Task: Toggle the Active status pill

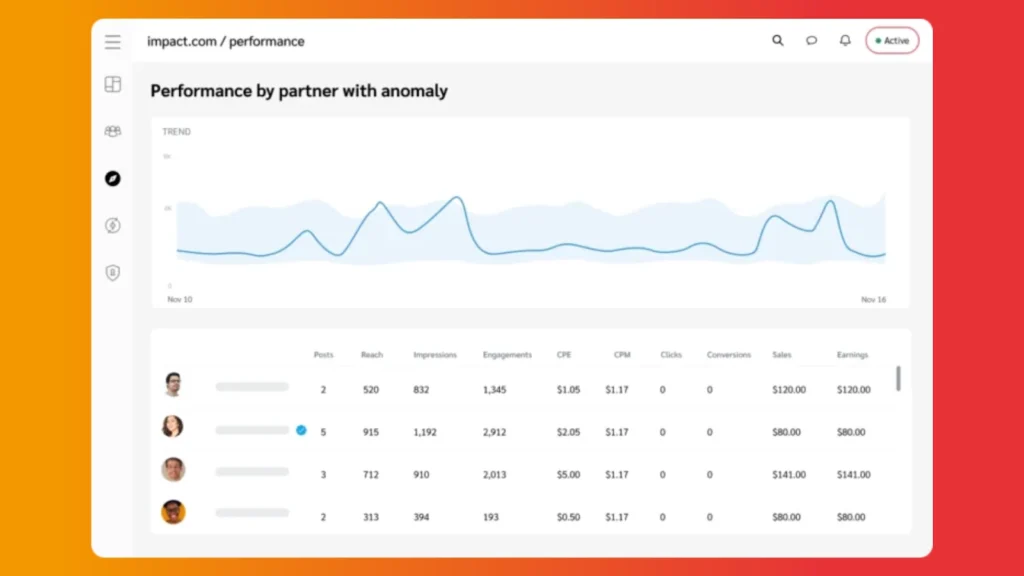Action: [892, 41]
